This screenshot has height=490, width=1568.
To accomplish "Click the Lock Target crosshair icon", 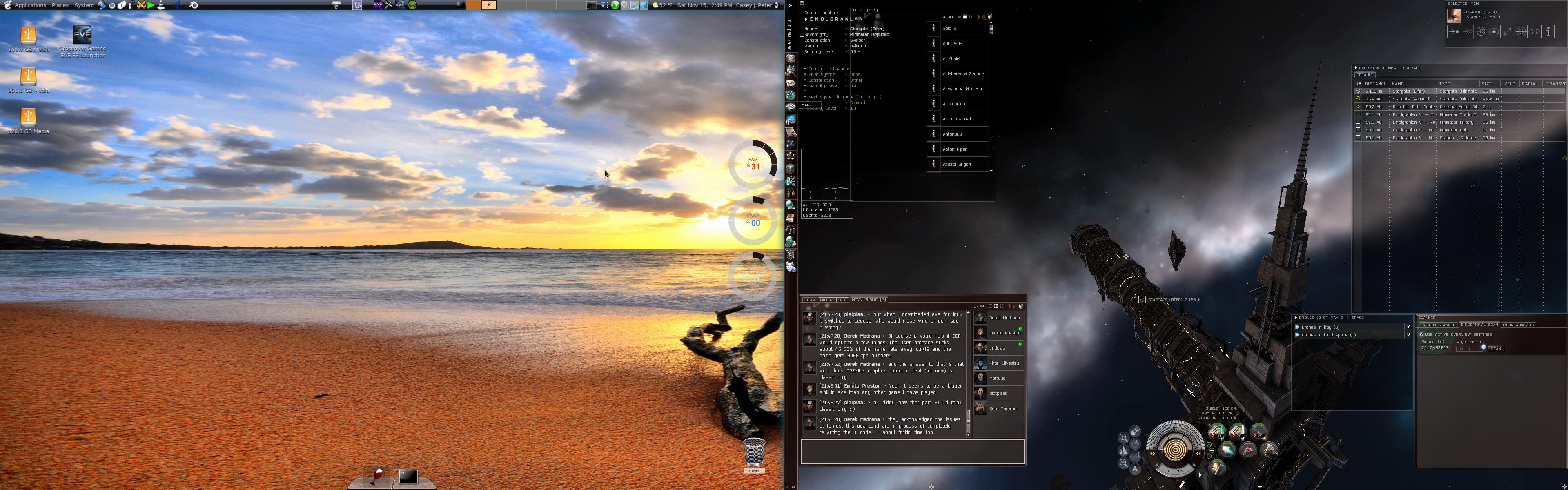I will pos(1521,32).
